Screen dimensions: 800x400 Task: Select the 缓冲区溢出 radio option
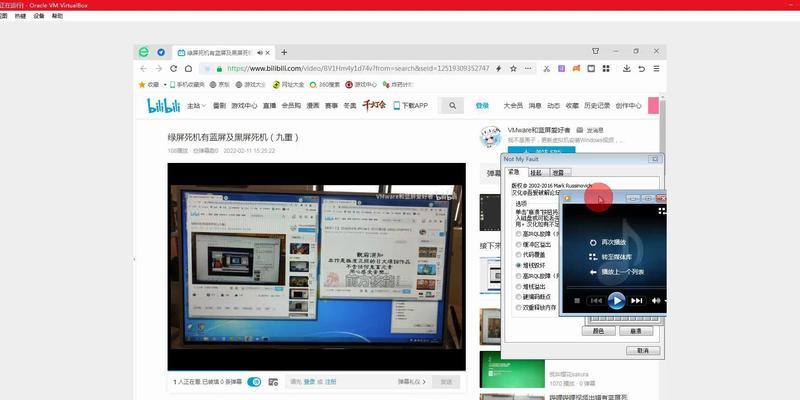coord(518,245)
